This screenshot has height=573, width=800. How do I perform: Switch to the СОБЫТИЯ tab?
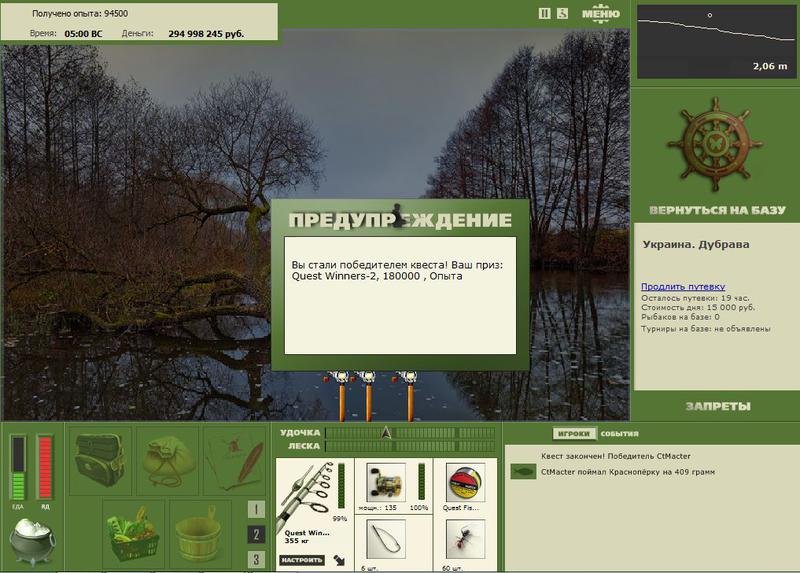pos(619,434)
